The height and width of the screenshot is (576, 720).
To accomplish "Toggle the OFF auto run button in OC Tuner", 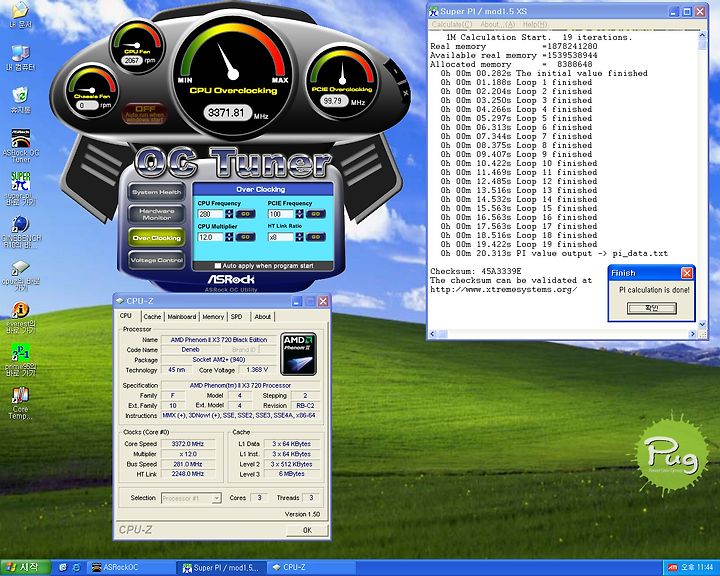I will 145,113.
